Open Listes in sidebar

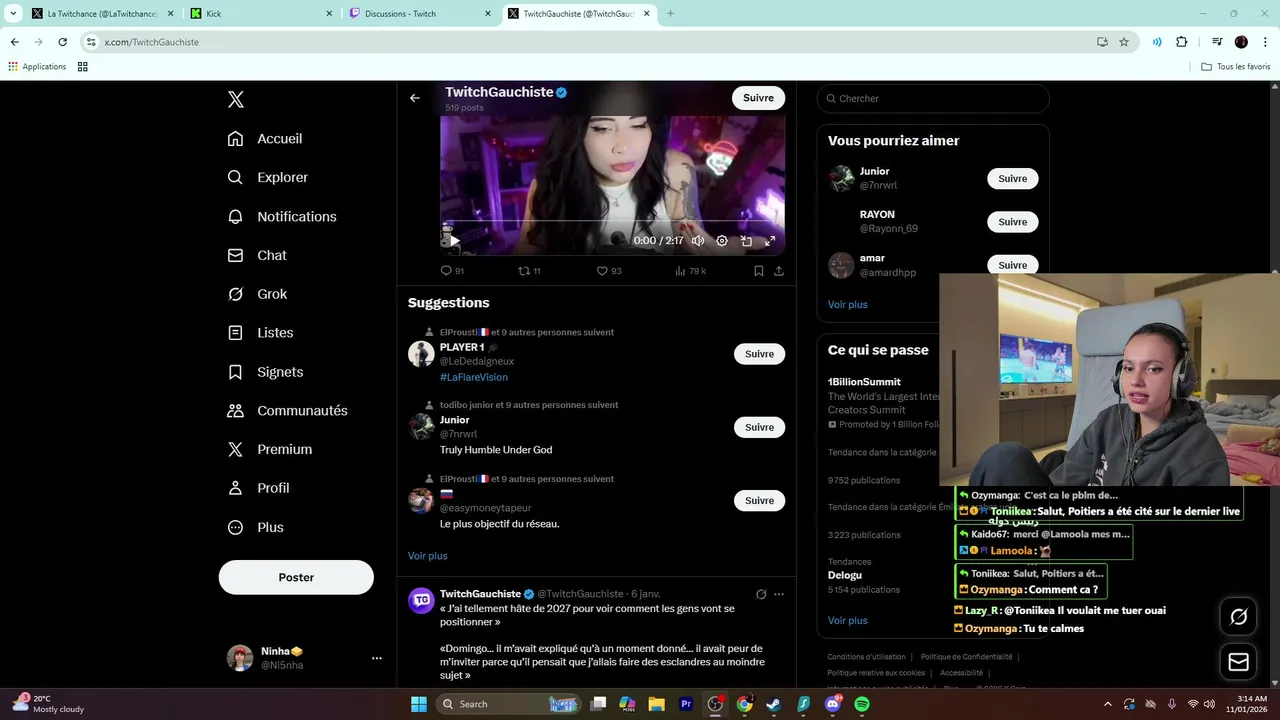tap(260, 333)
